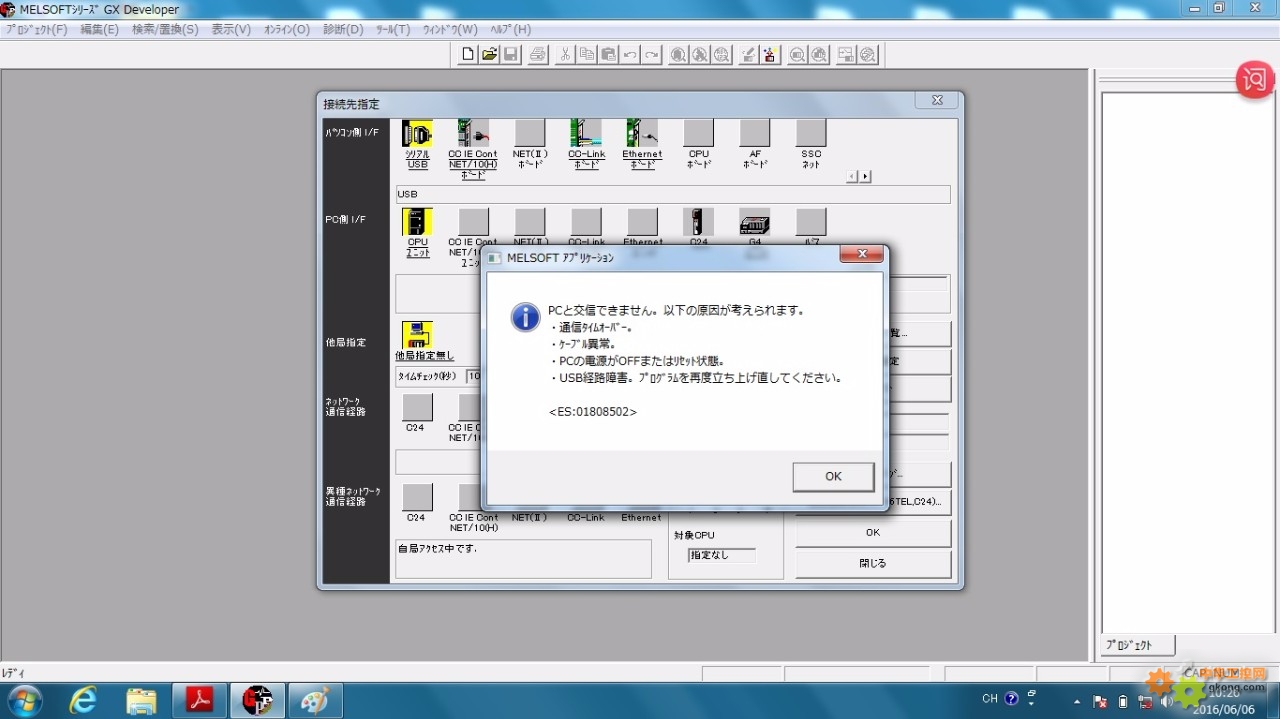
Task: Select the CC-Link board icon
Action: 586,134
